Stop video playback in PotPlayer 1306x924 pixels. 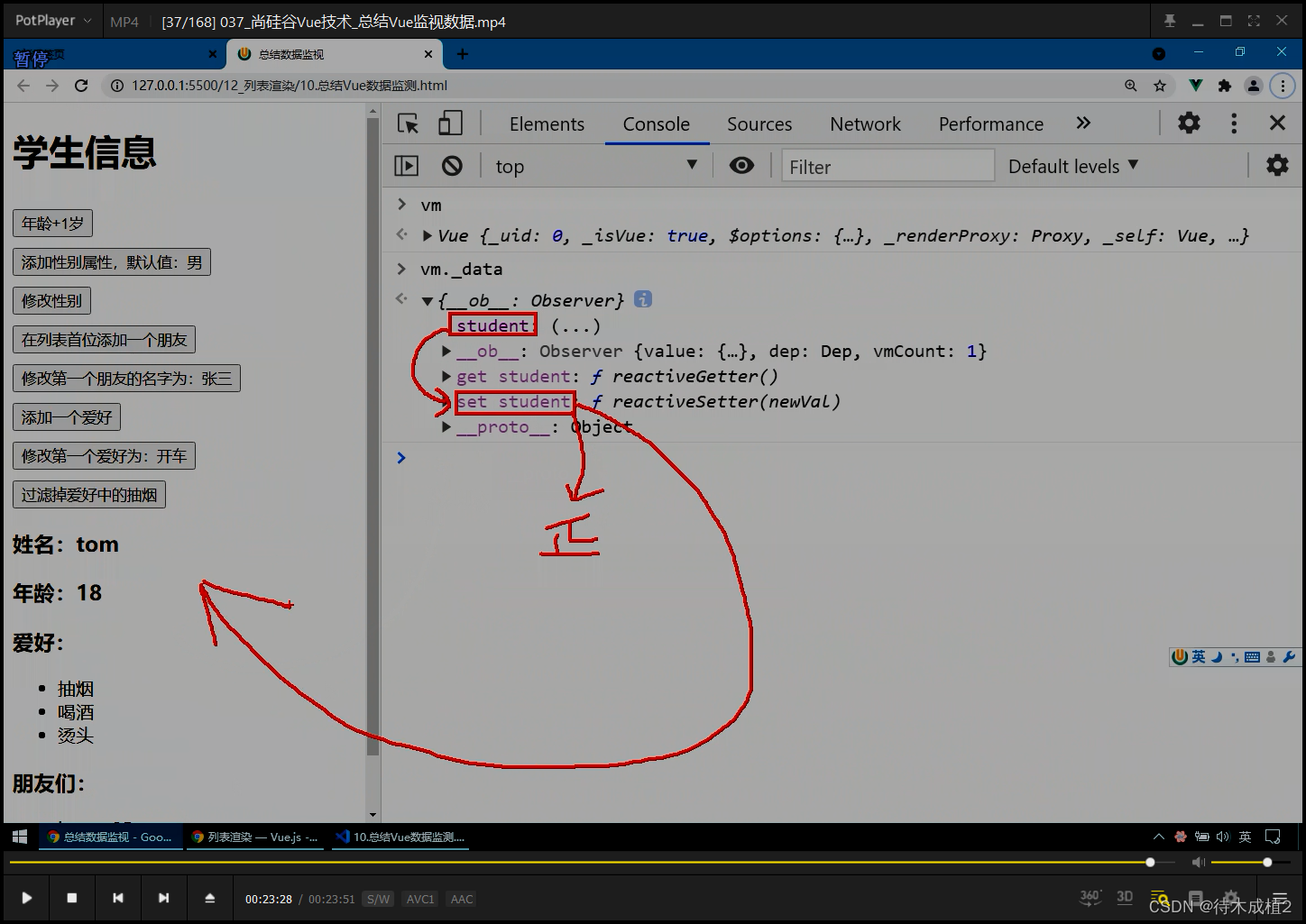(x=72, y=898)
